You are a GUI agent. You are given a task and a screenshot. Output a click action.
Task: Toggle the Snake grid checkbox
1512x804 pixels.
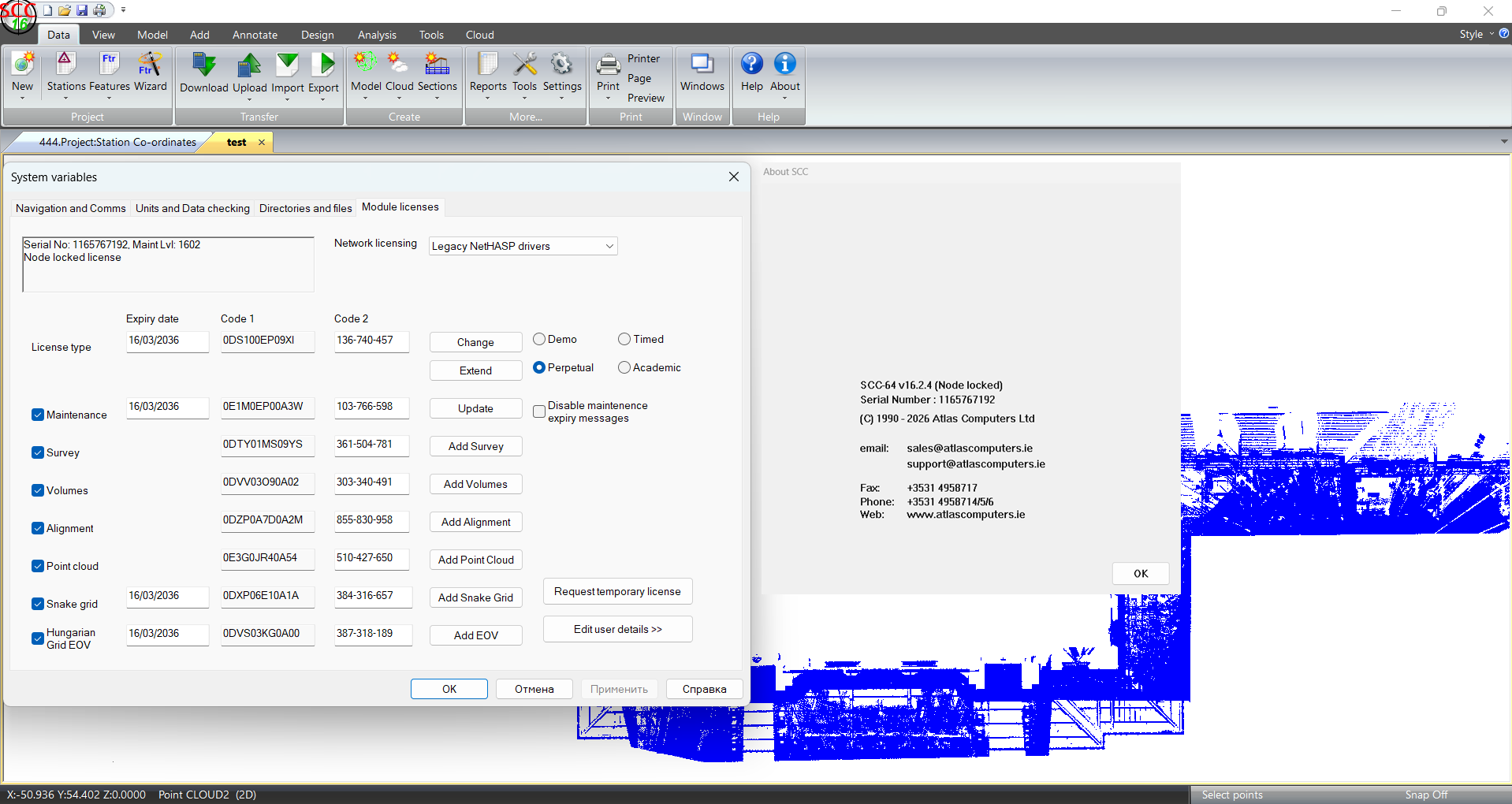pyautogui.click(x=38, y=604)
